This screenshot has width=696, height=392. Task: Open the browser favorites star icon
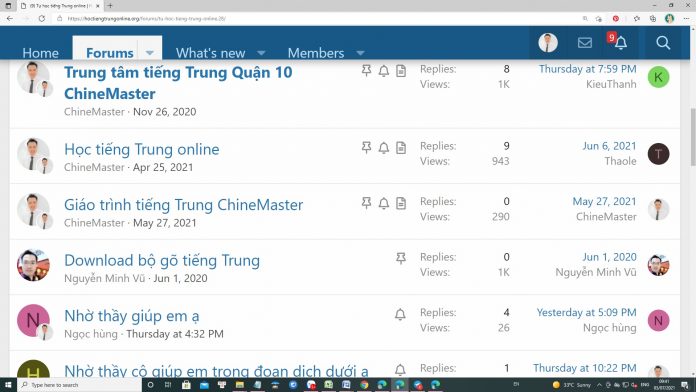[x=637, y=19]
